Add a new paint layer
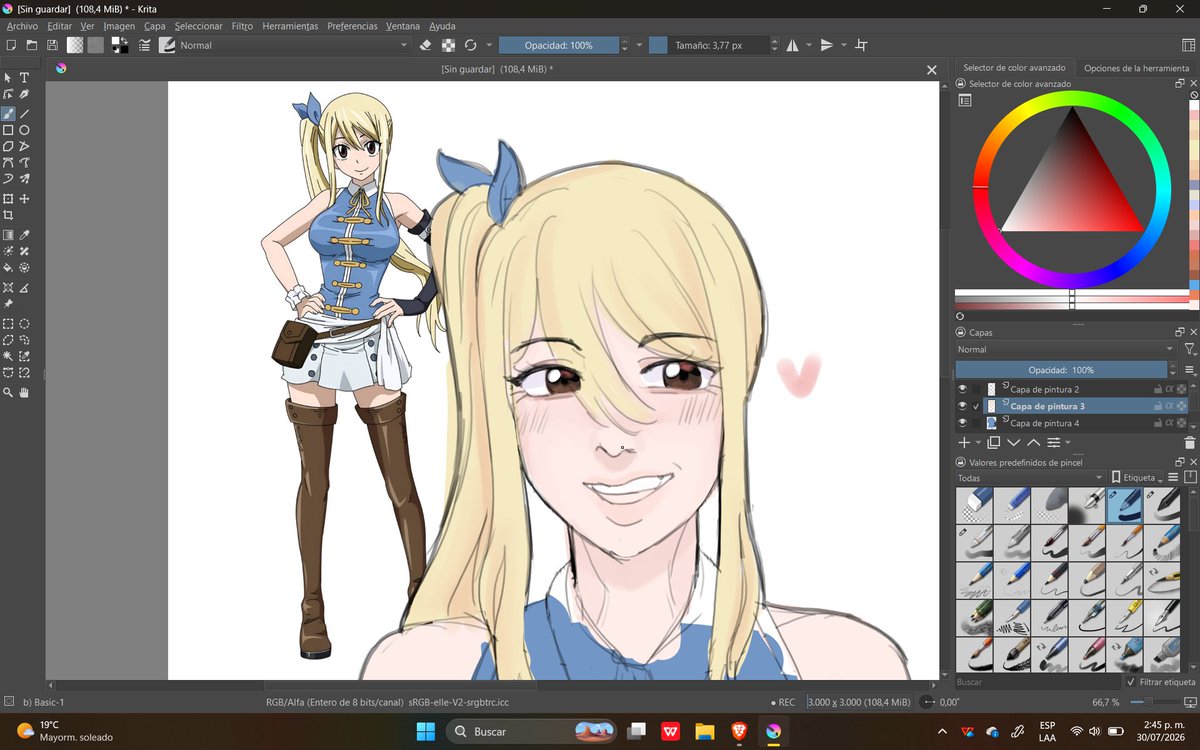The width and height of the screenshot is (1200, 750). click(x=964, y=442)
